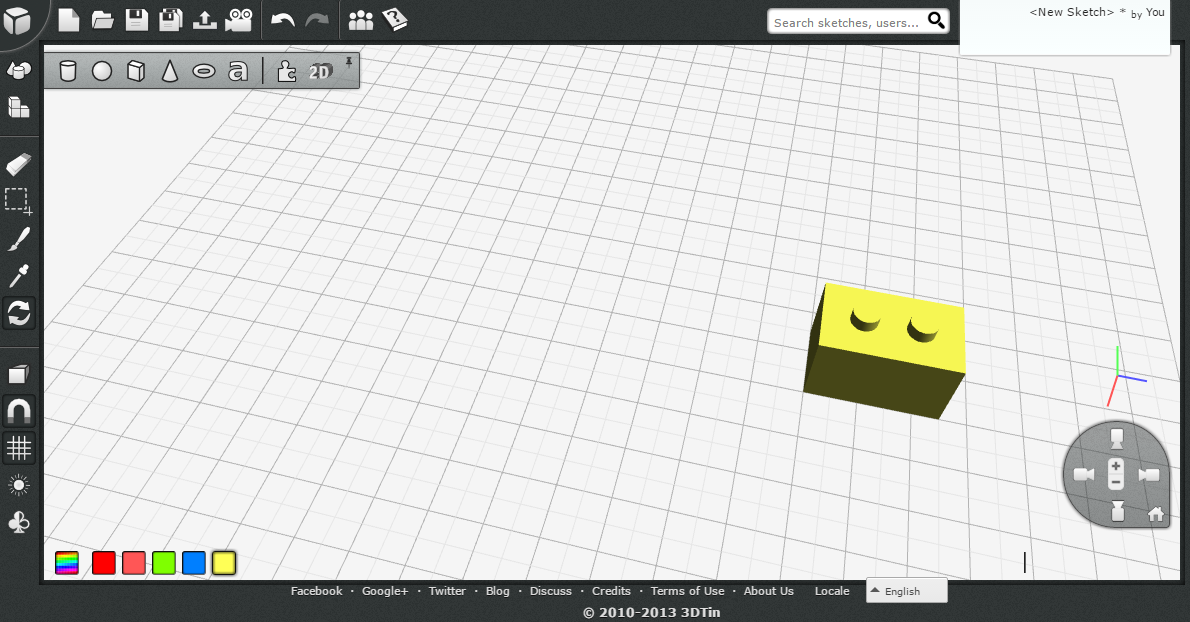The width and height of the screenshot is (1190, 622).
Task: Toggle the magnet snap option
Action: pos(18,411)
